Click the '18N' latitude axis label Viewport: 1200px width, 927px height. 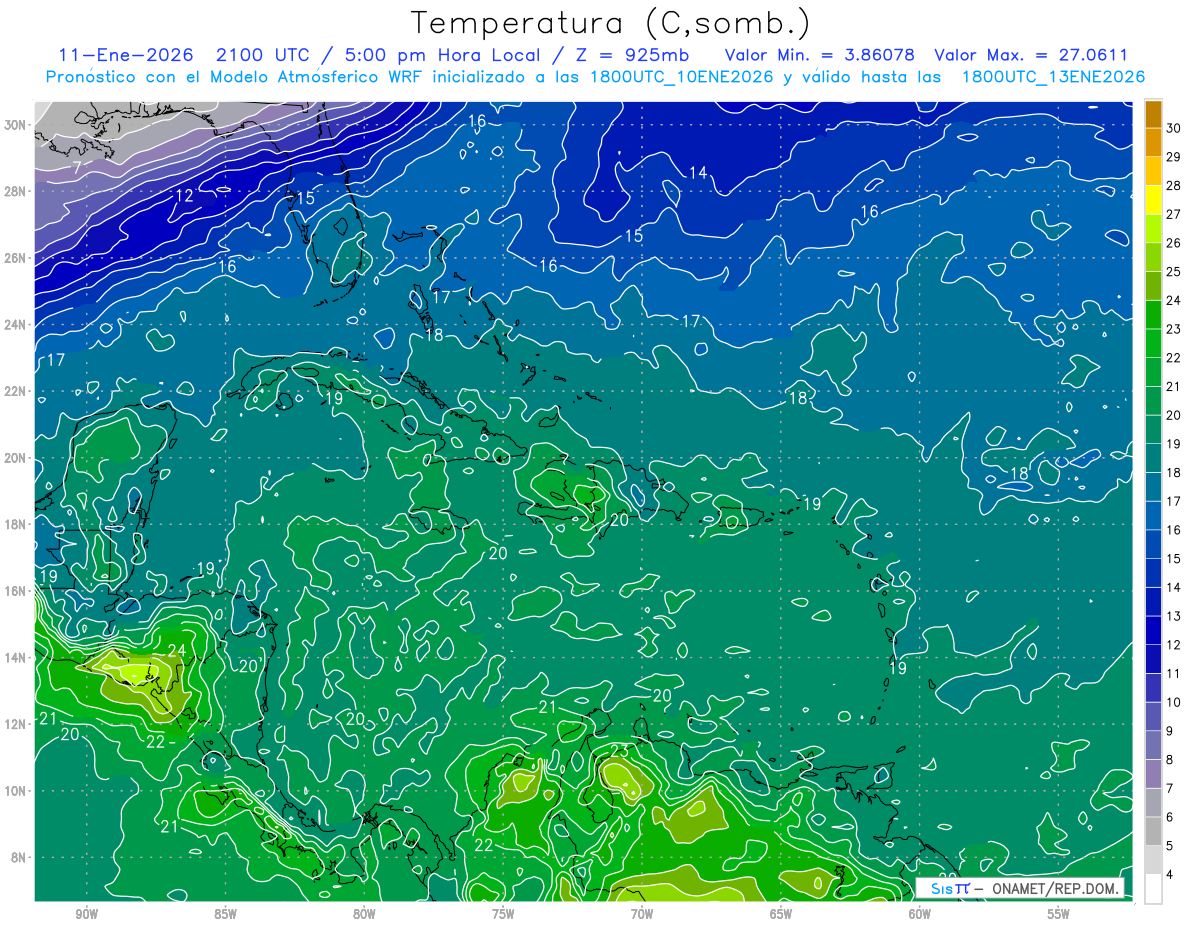(x=17, y=524)
